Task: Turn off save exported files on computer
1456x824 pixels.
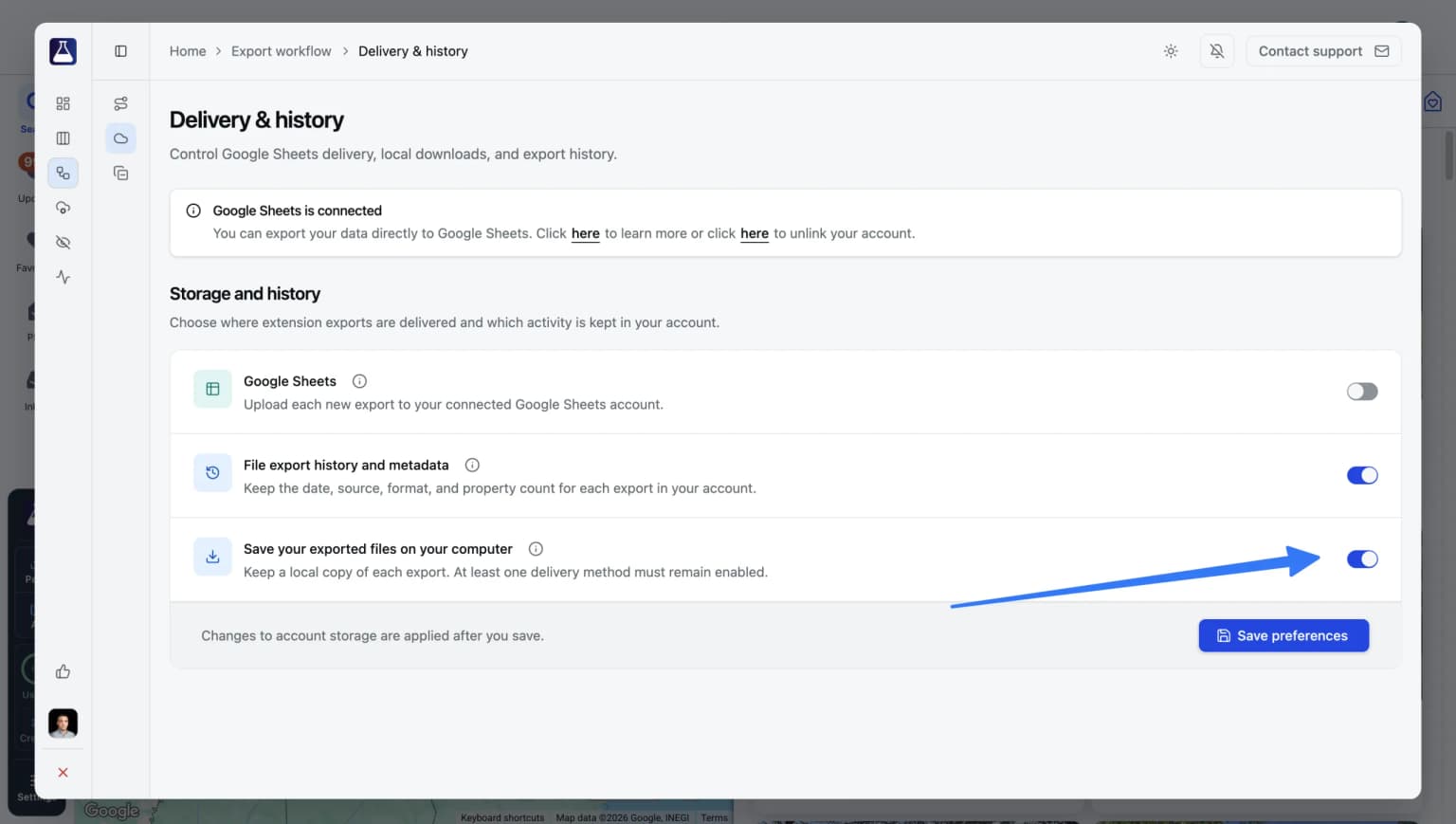Action: (1362, 559)
